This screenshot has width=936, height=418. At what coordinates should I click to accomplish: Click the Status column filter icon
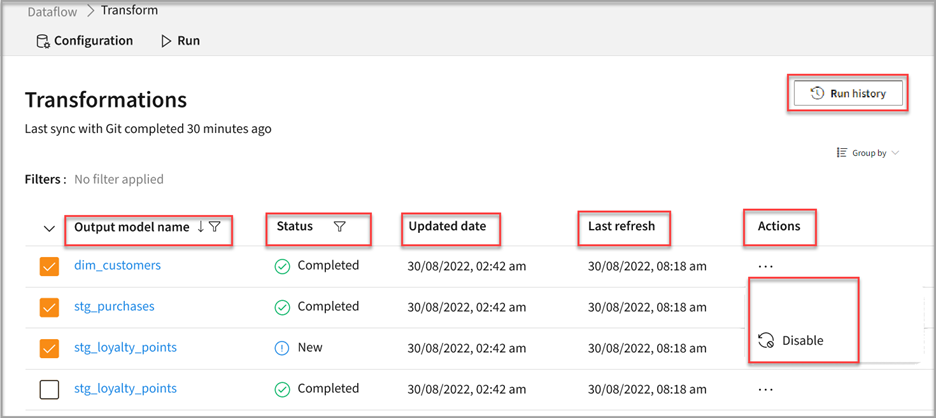point(339,227)
